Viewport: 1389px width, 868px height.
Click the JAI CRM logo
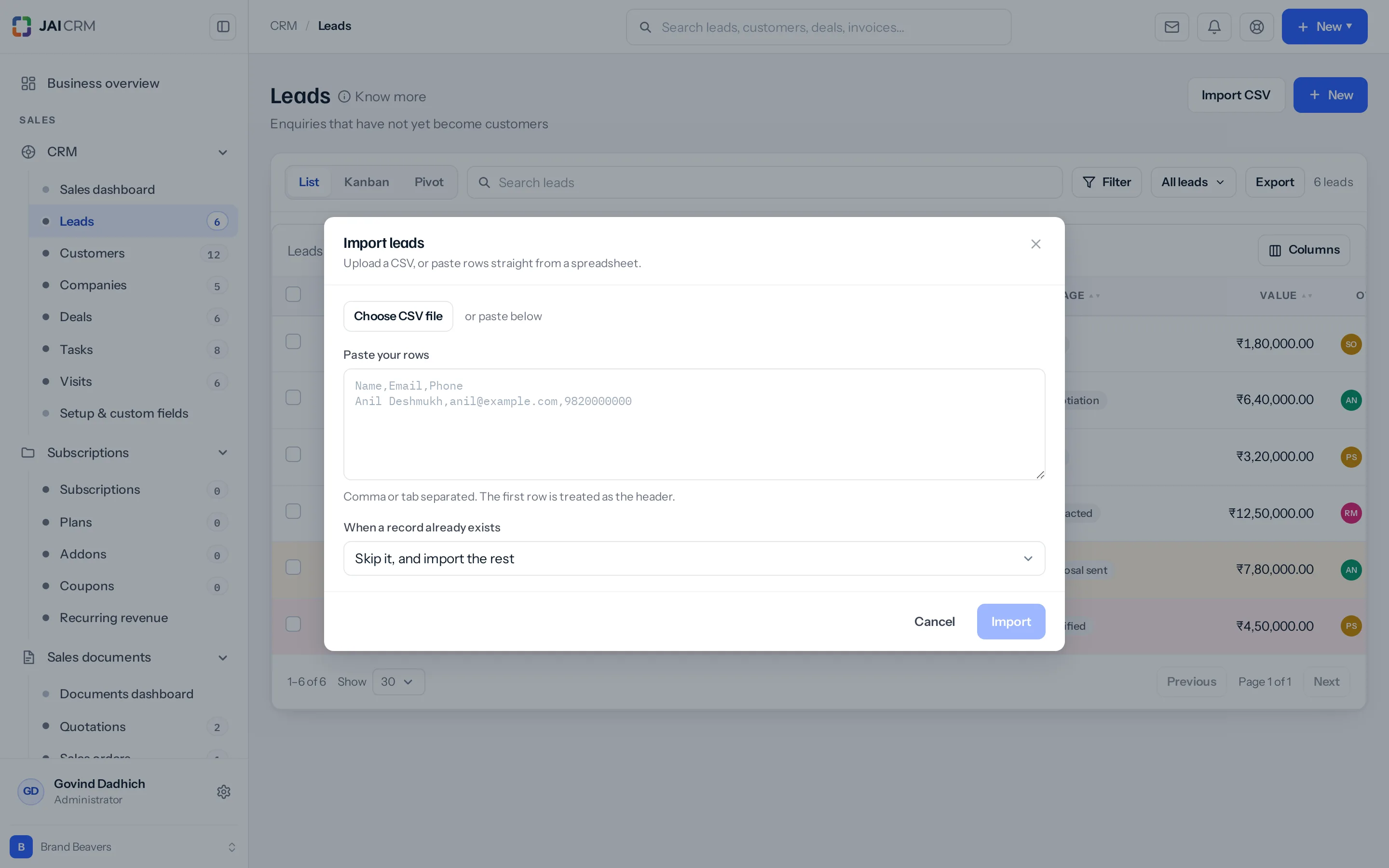(54, 26)
